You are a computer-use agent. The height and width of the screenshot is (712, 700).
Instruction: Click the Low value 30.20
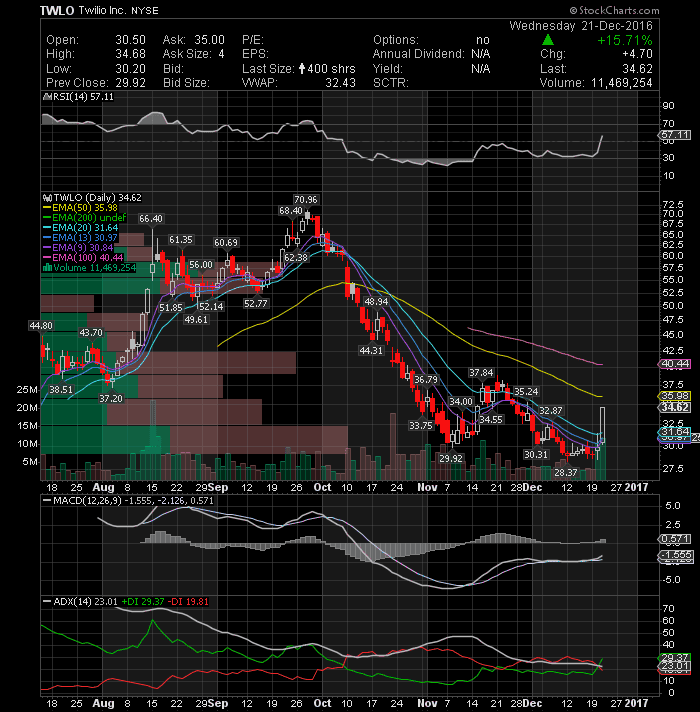130,69
